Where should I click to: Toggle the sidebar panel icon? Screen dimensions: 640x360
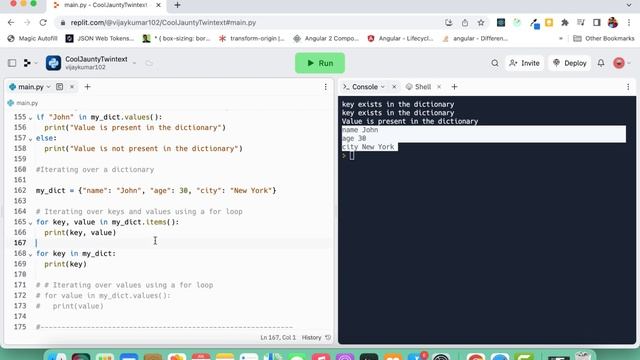12,63
